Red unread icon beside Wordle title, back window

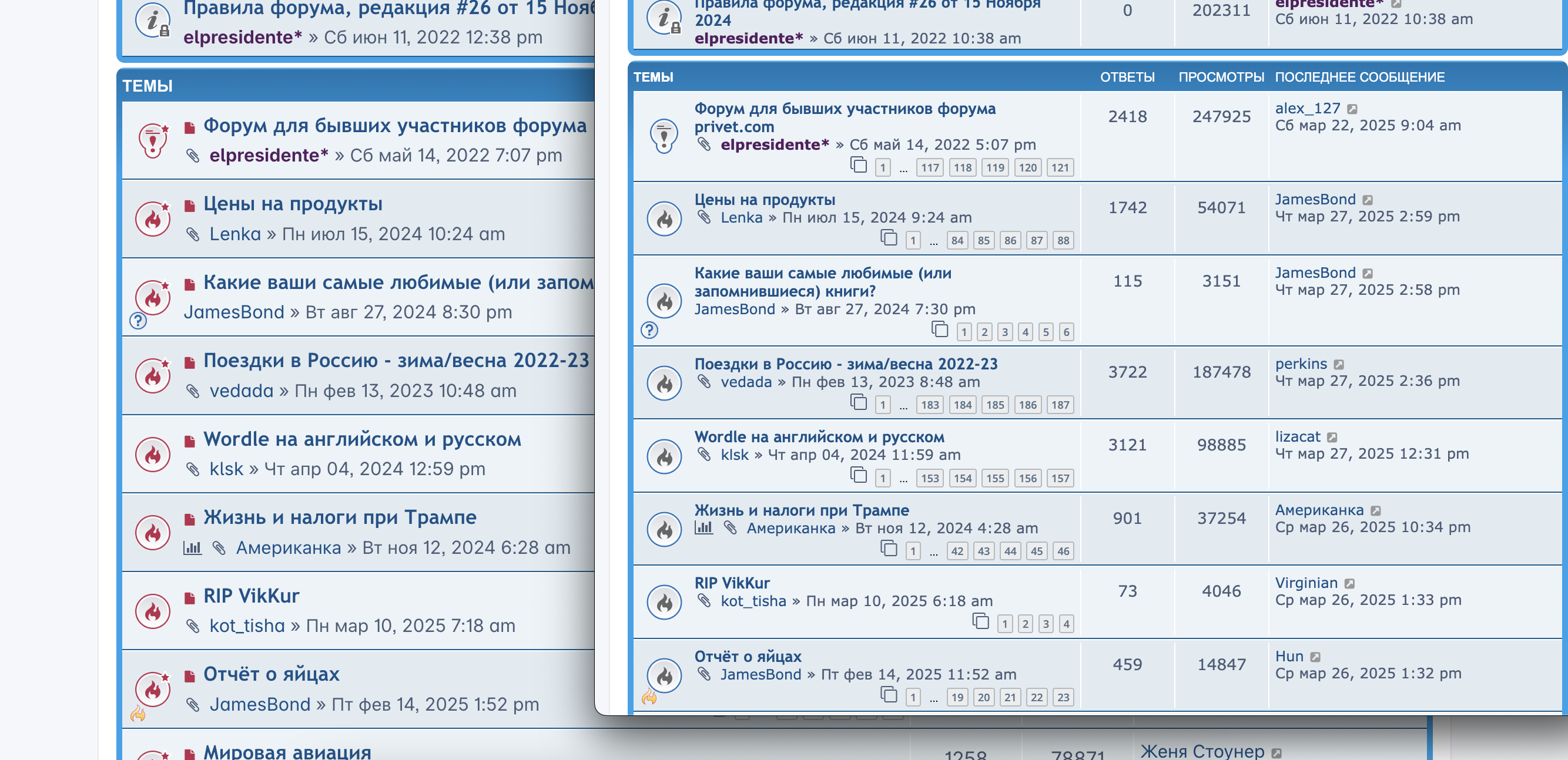click(190, 442)
